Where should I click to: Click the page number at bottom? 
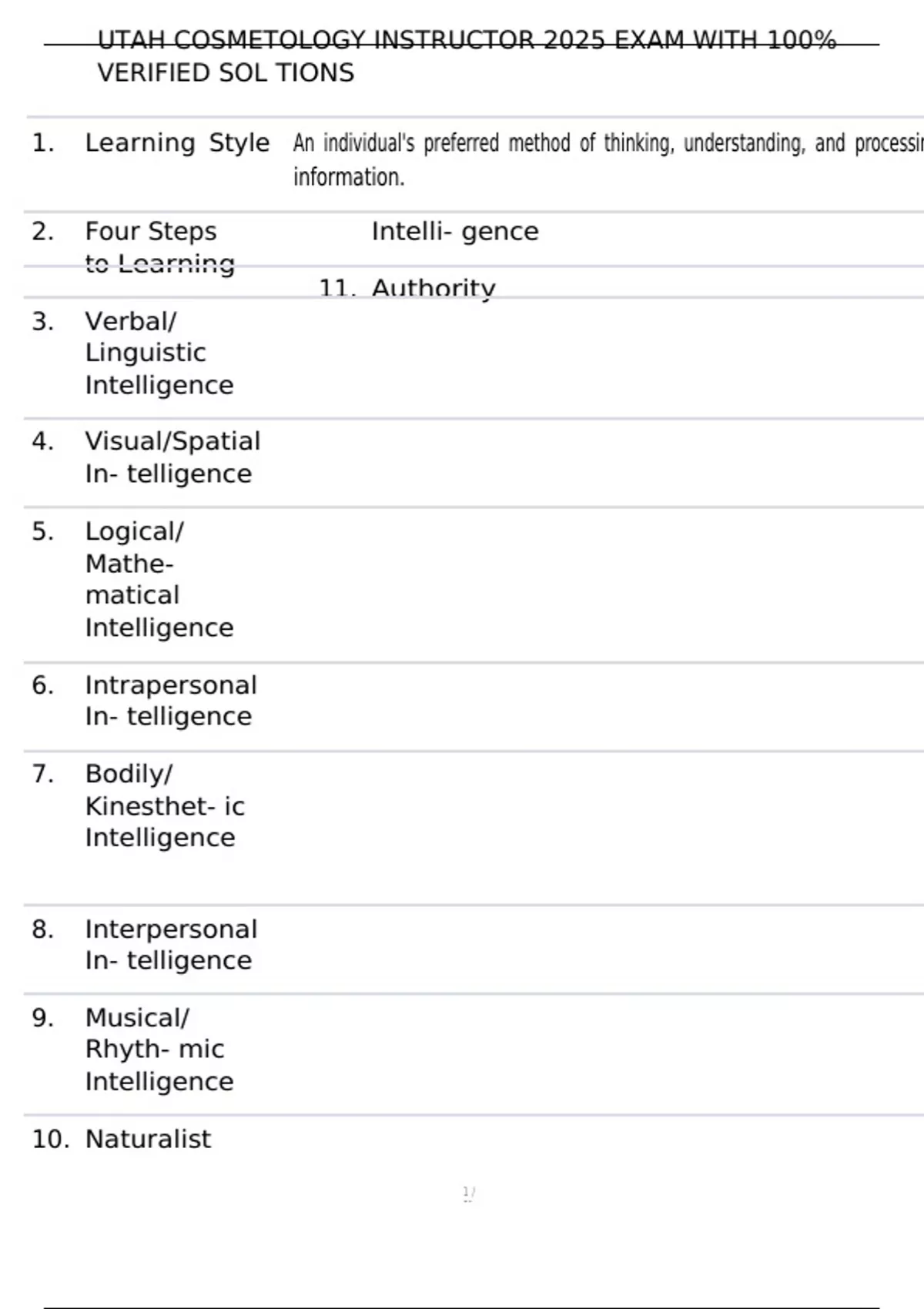click(x=468, y=1193)
